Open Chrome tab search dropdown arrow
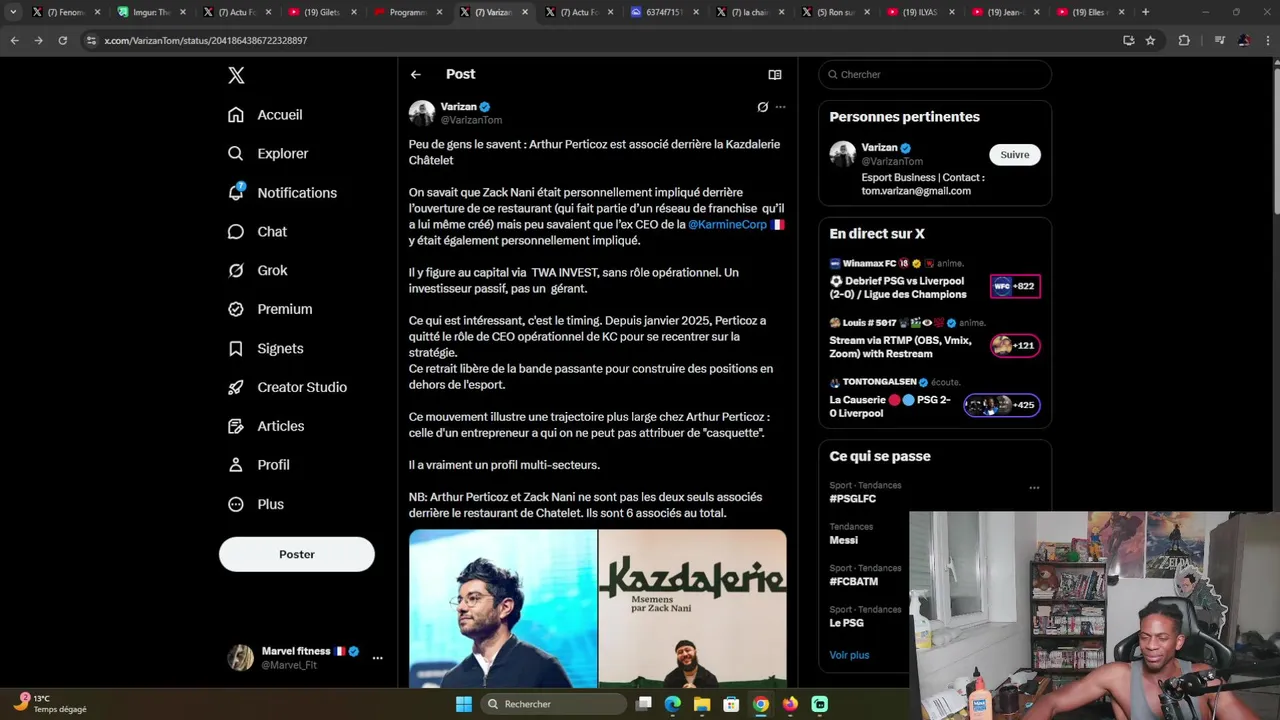1280x720 pixels. [13, 12]
